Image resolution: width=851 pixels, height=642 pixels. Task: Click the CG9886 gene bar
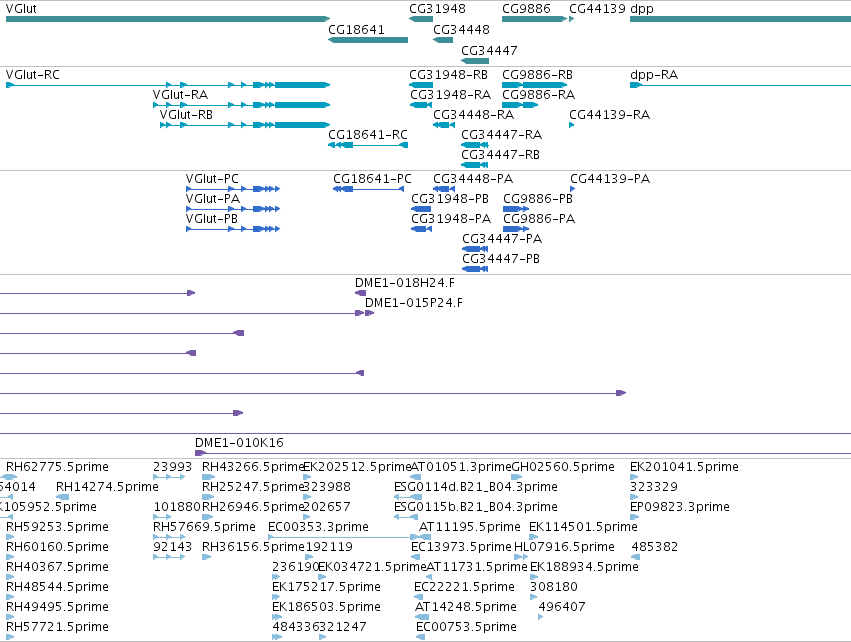535,19
